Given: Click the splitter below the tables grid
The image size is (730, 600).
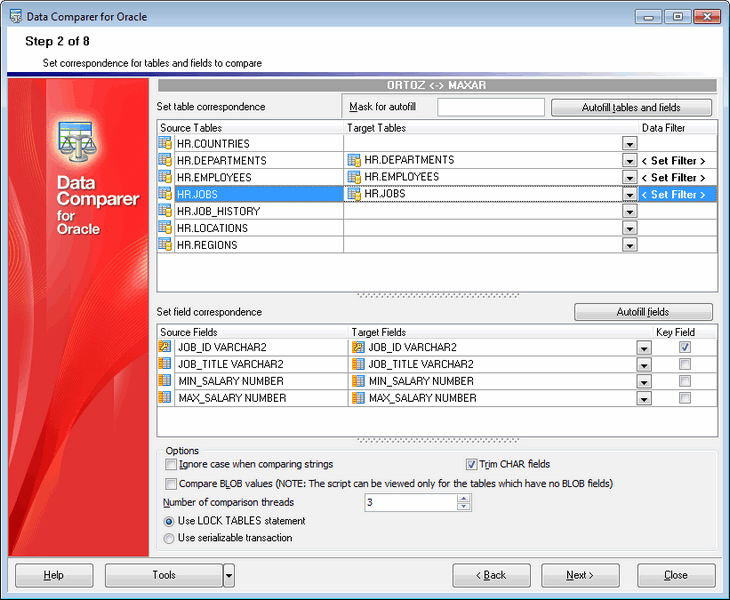Looking at the screenshot, I should 438,295.
